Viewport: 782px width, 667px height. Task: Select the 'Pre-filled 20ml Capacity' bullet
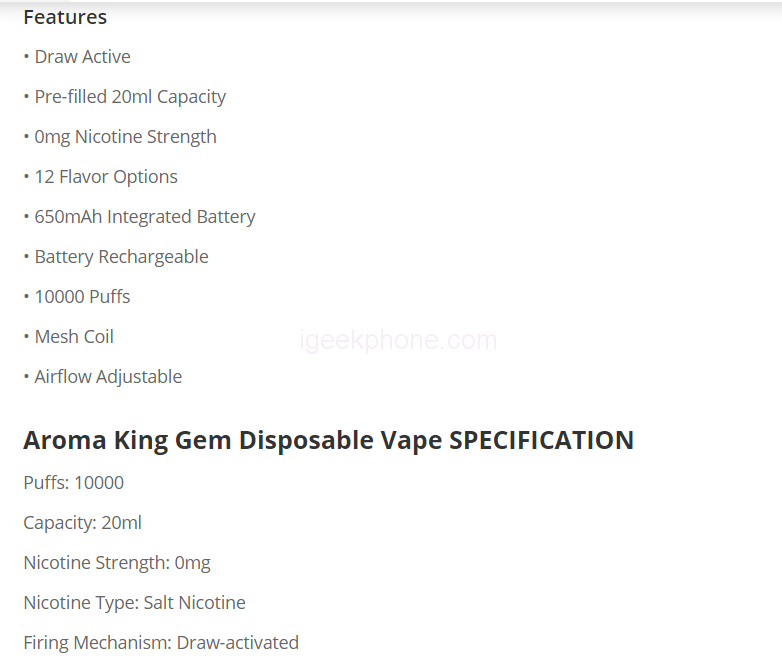(x=130, y=97)
